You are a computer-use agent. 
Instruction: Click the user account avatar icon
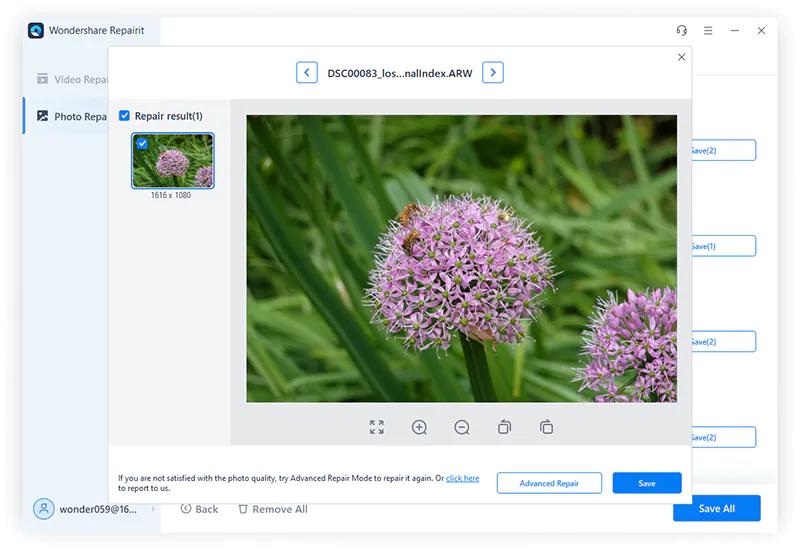pos(44,509)
